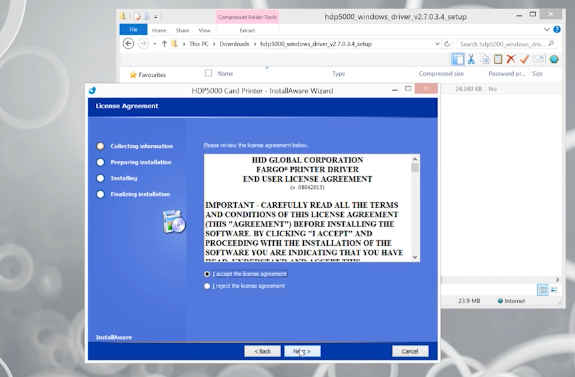Image resolution: width=575 pixels, height=377 pixels.
Task: Open the View ribbon tab in Explorer
Action: pos(204,30)
